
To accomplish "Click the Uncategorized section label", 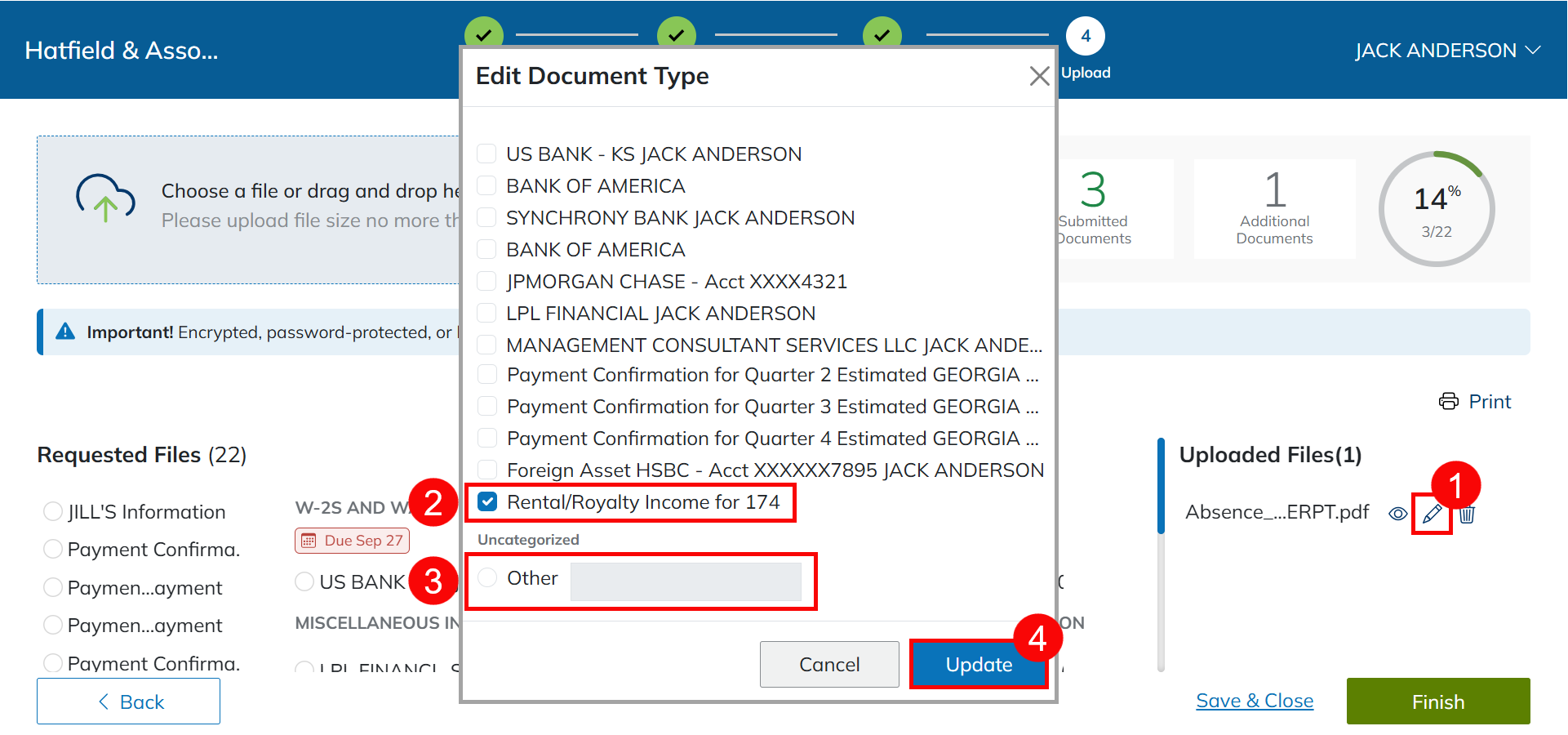I will tap(528, 540).
